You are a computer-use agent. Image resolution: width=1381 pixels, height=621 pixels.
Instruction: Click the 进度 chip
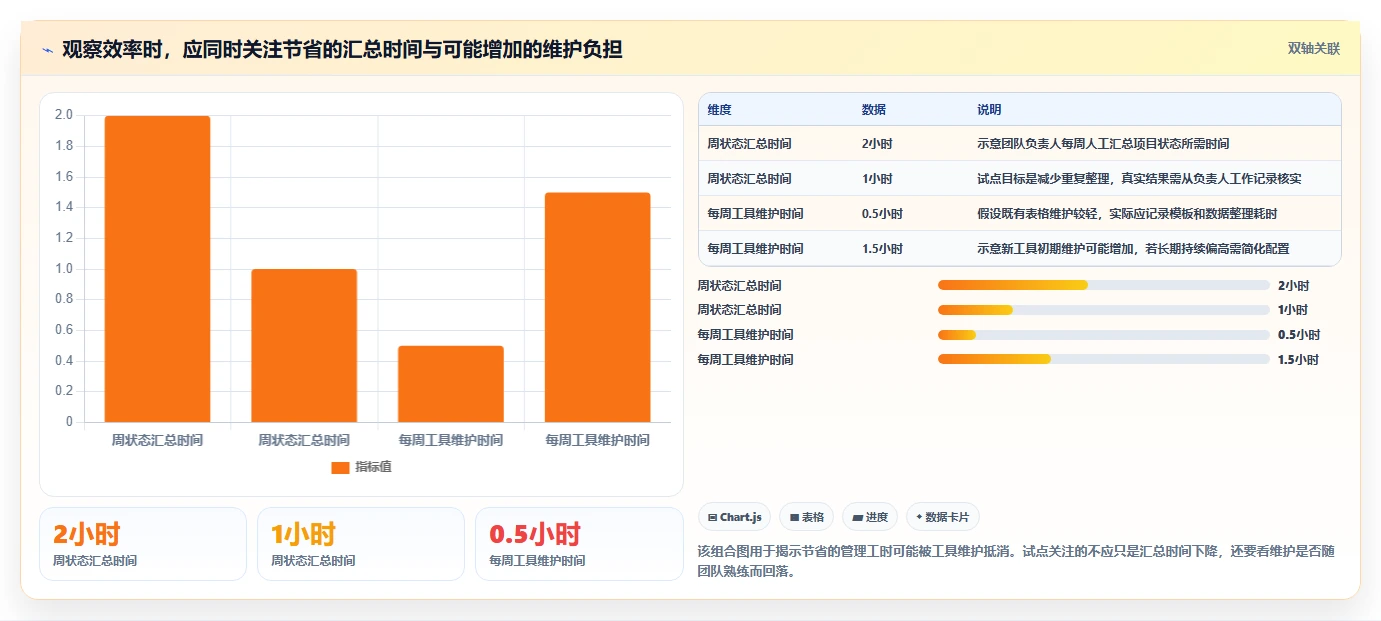click(870, 517)
